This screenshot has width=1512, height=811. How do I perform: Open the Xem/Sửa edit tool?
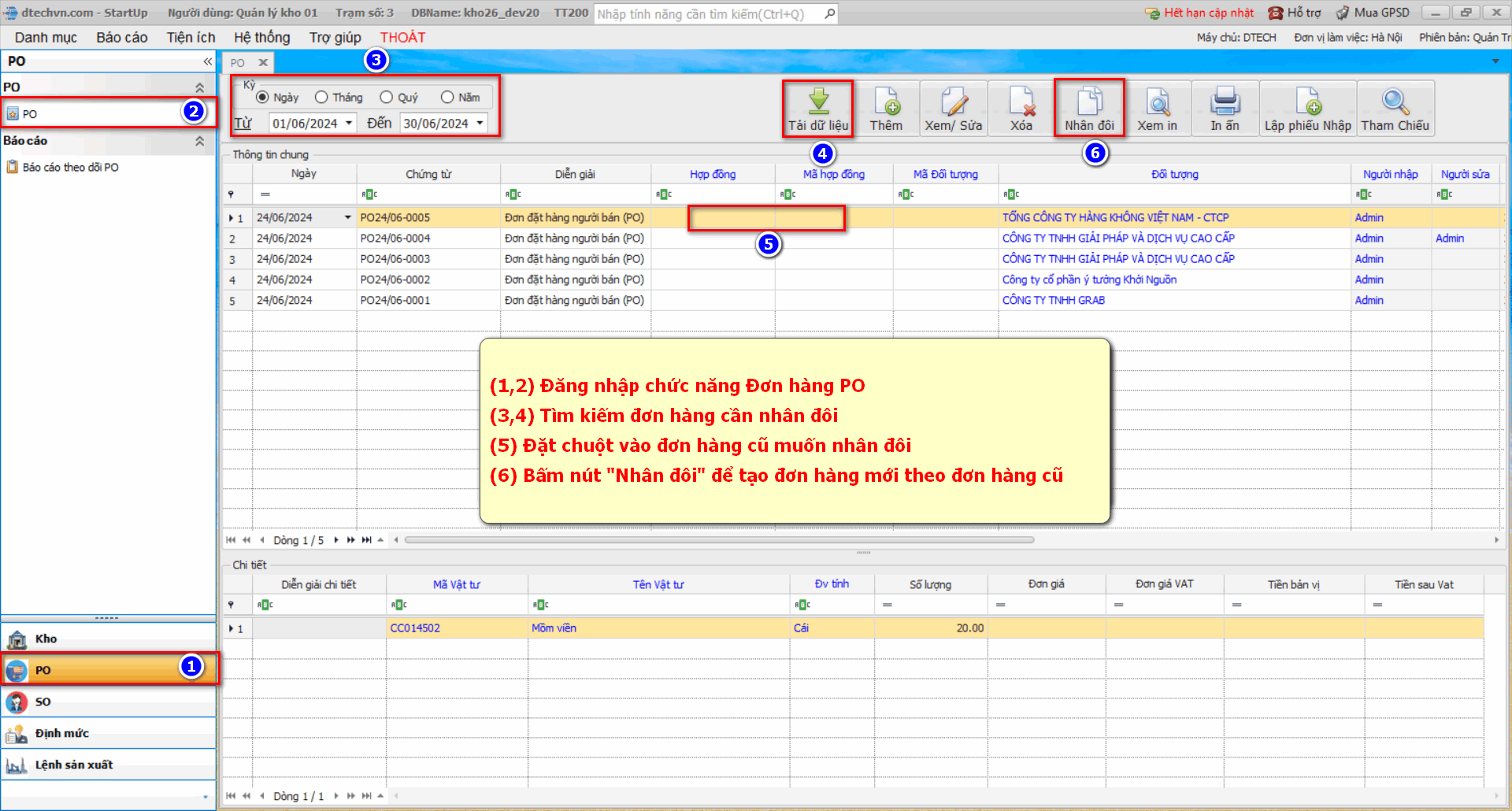point(953,102)
